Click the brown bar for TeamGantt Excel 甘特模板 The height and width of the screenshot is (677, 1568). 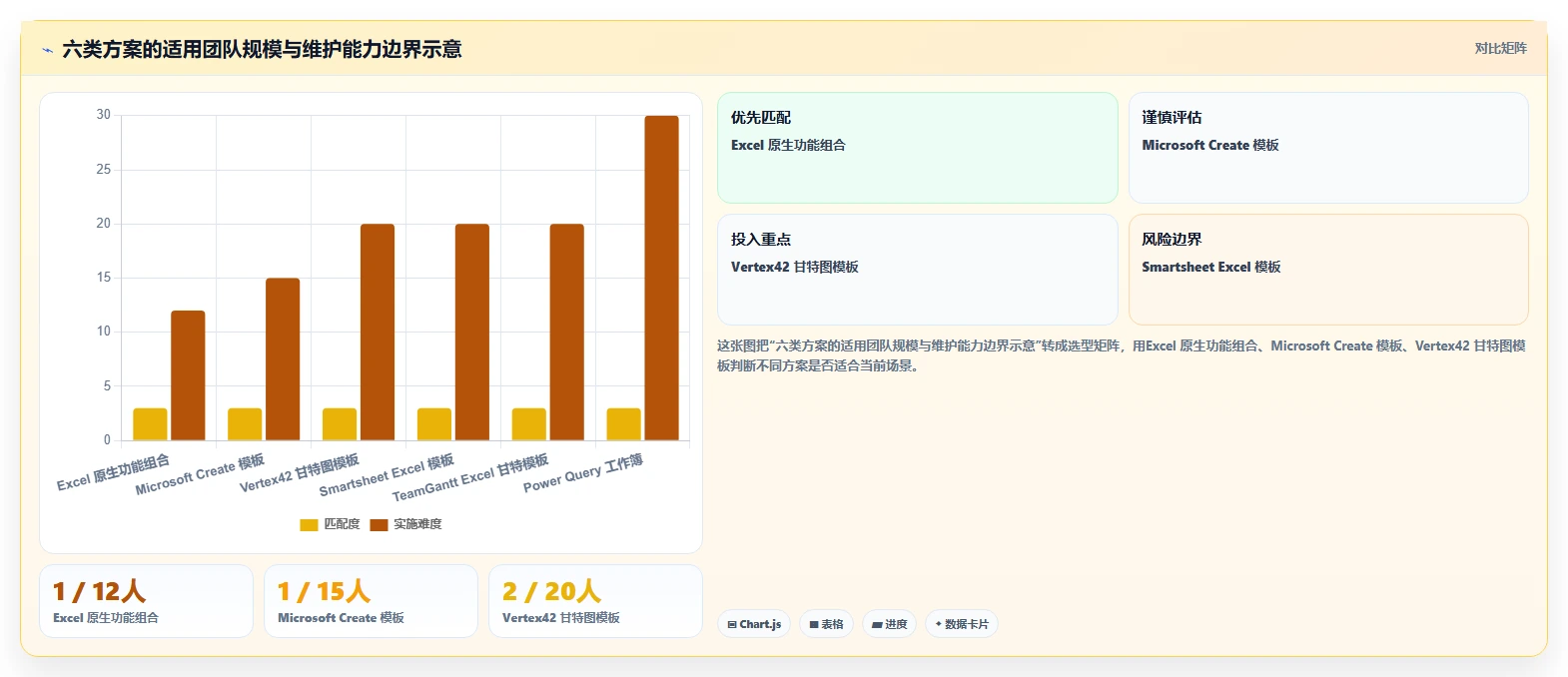(x=567, y=333)
